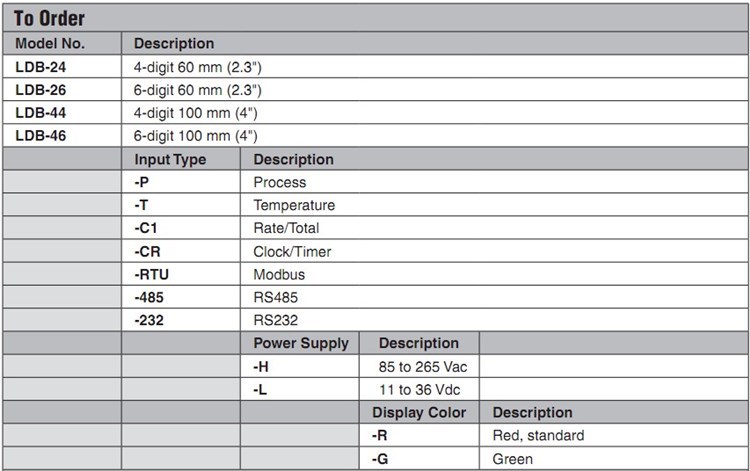This screenshot has width=750, height=471.
Task: Select the -R red display color
Action: click(x=381, y=435)
